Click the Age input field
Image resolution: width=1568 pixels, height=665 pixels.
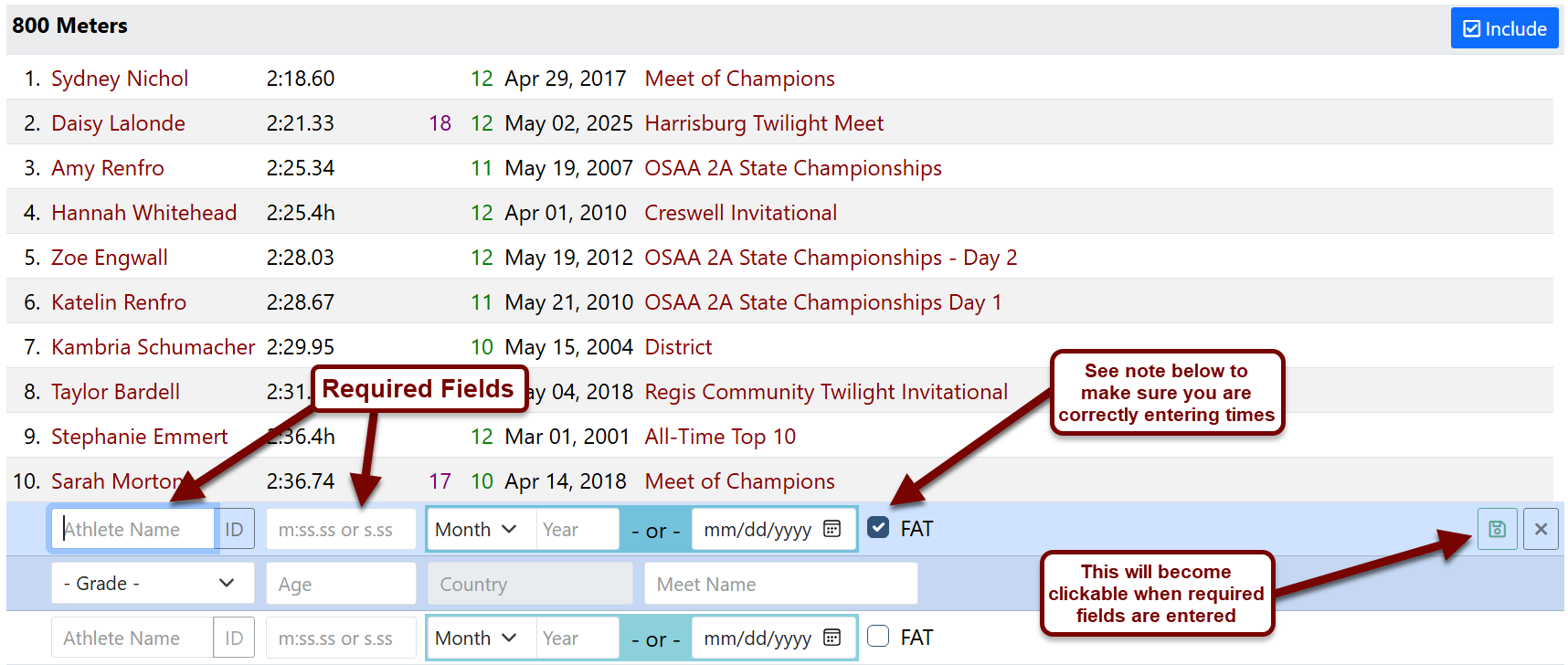tap(341, 584)
